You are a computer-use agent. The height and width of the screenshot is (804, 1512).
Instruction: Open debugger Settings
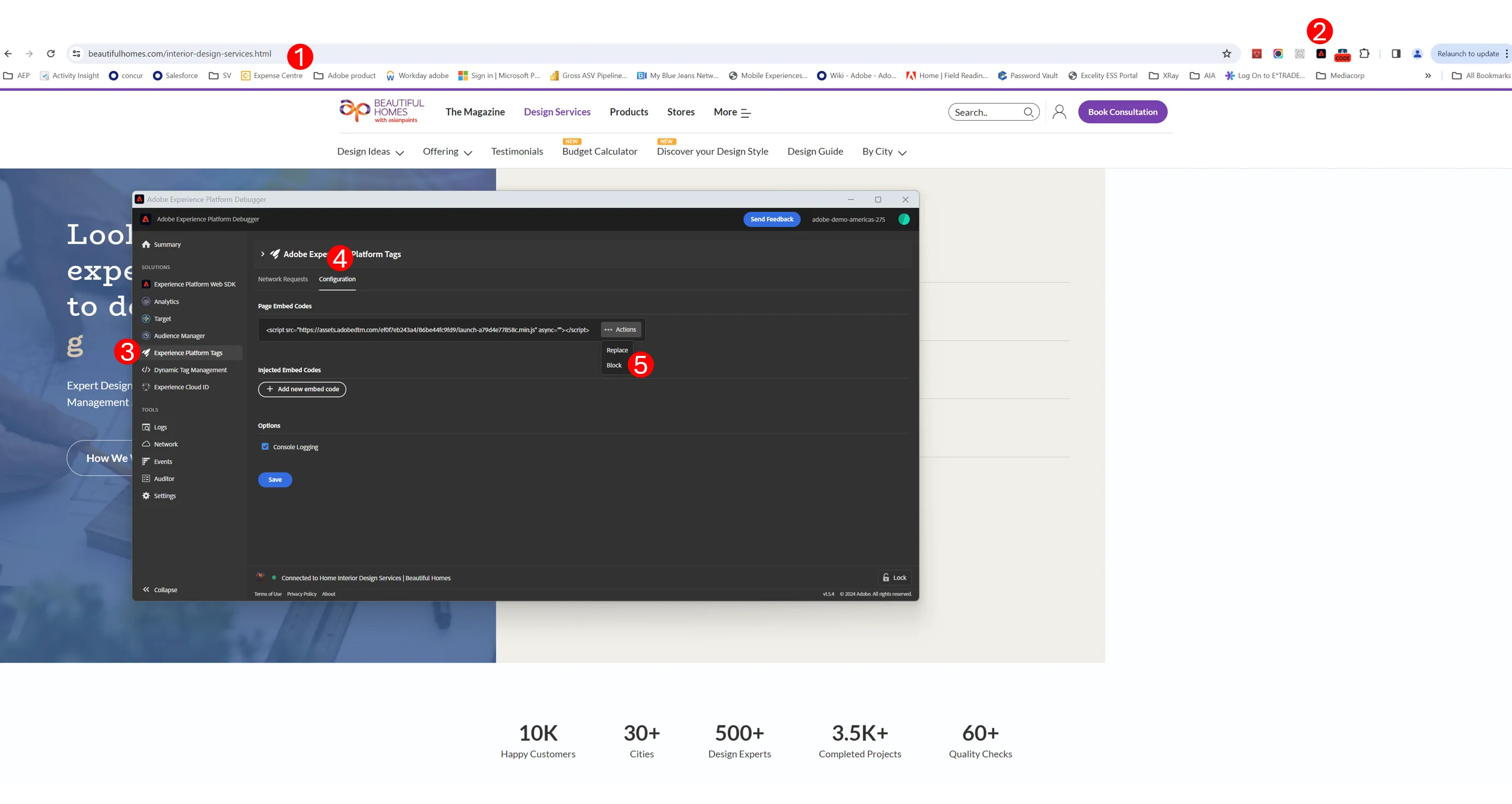pyautogui.click(x=159, y=496)
